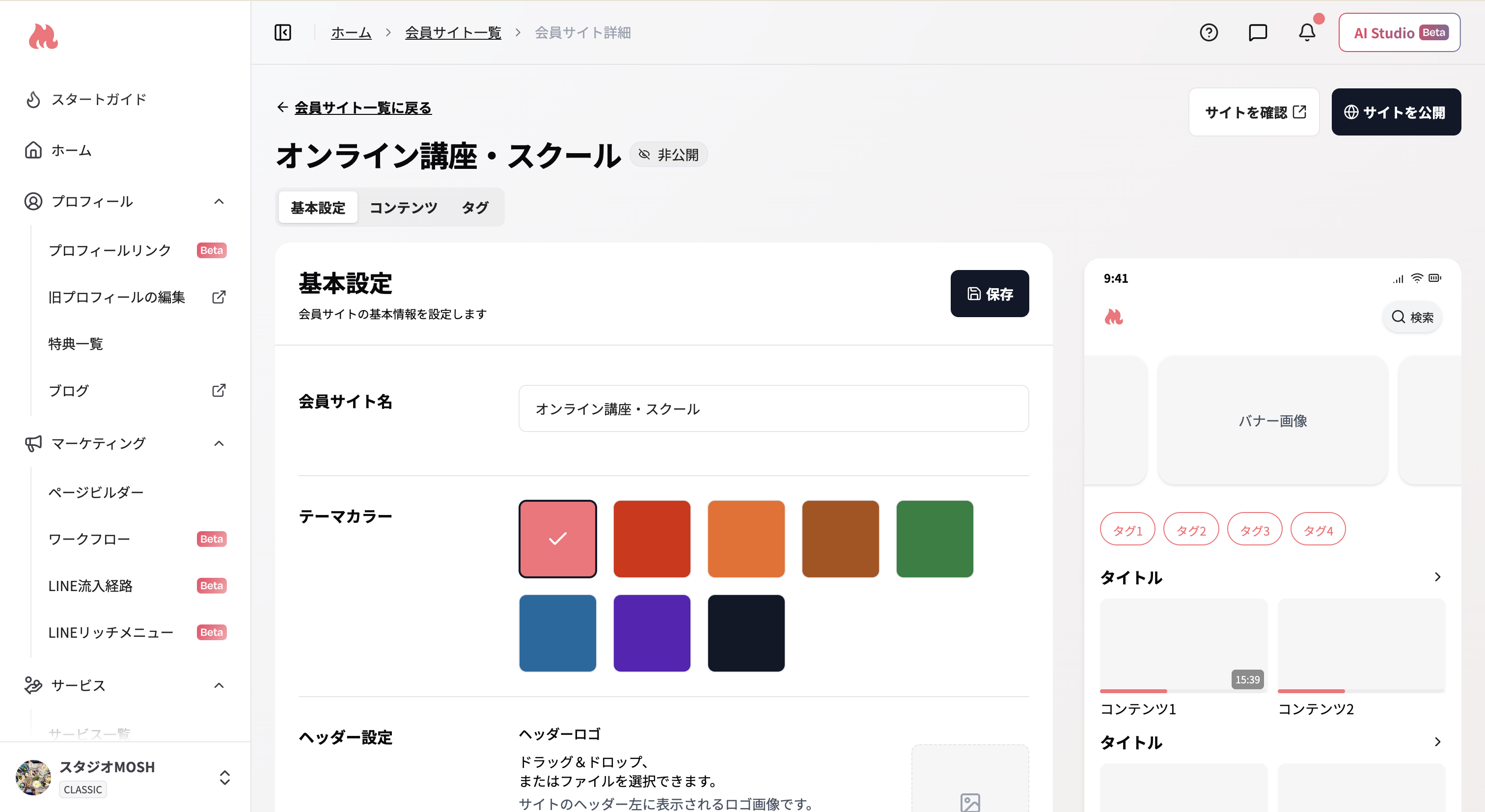Select the red theme color swatch

[652, 538]
